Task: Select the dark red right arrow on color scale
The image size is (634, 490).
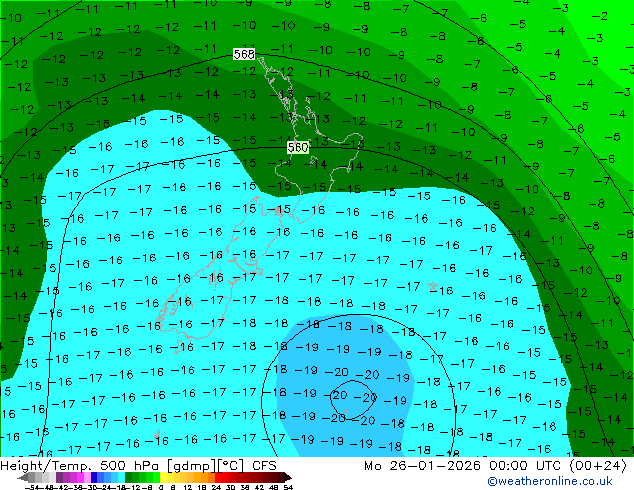Action: pyautogui.click(x=285, y=477)
